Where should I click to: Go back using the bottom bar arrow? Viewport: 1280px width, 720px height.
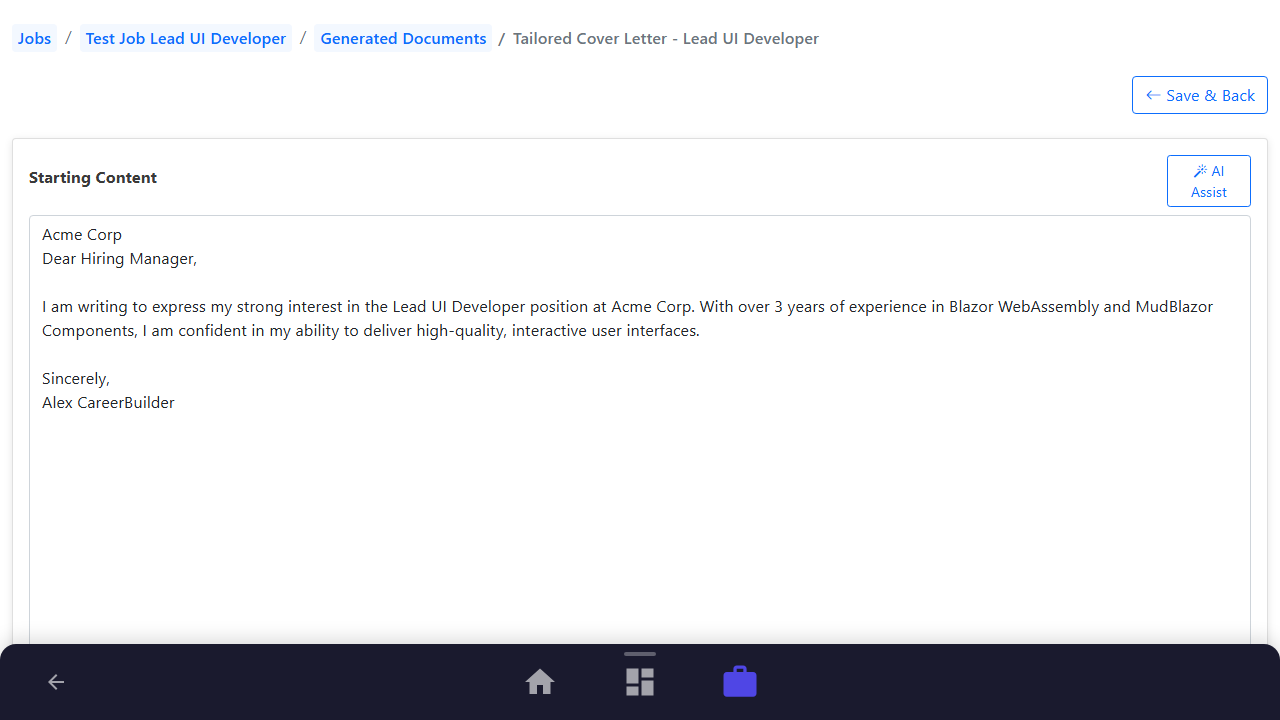pyautogui.click(x=56, y=682)
